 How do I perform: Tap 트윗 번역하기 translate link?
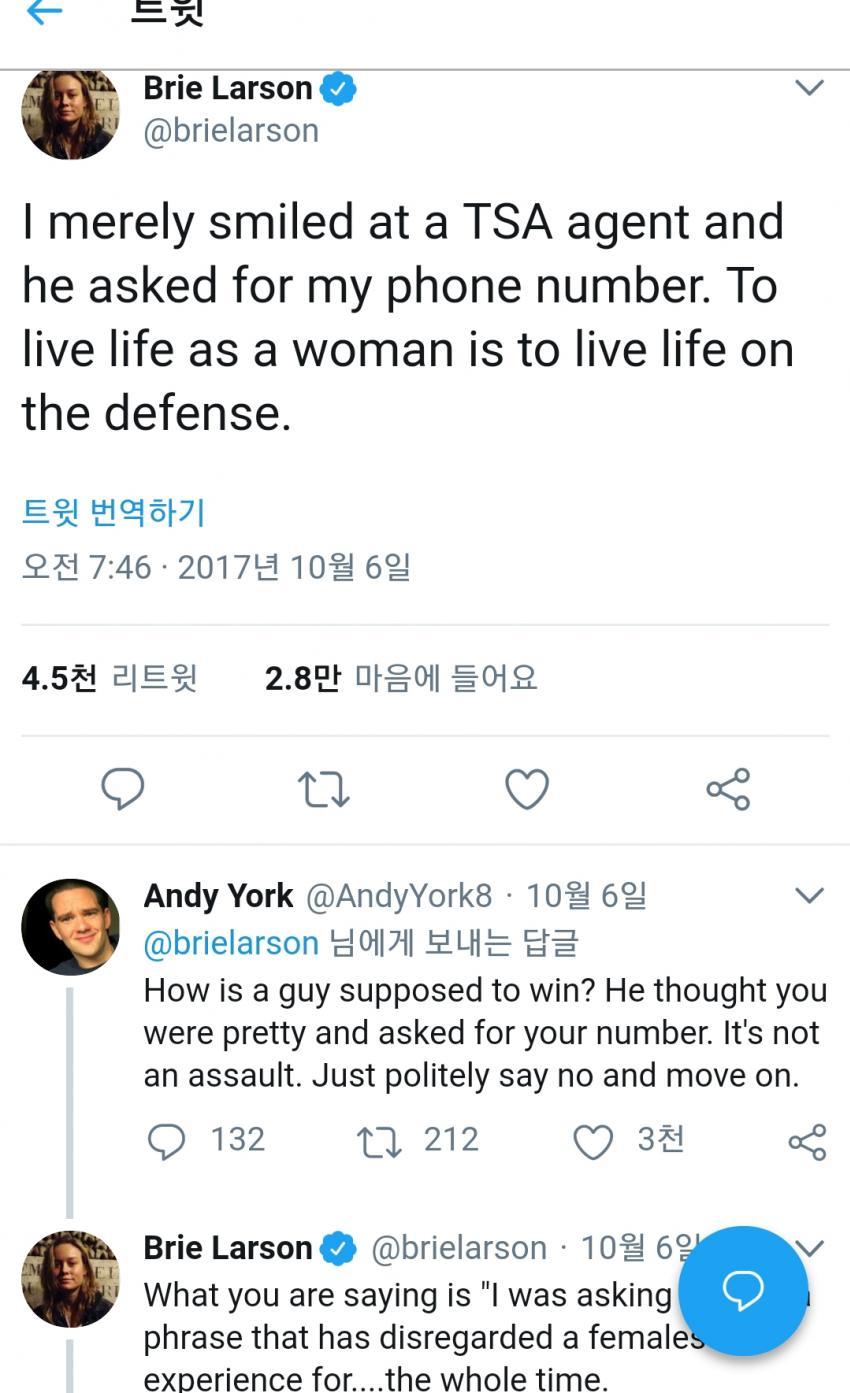tap(113, 512)
